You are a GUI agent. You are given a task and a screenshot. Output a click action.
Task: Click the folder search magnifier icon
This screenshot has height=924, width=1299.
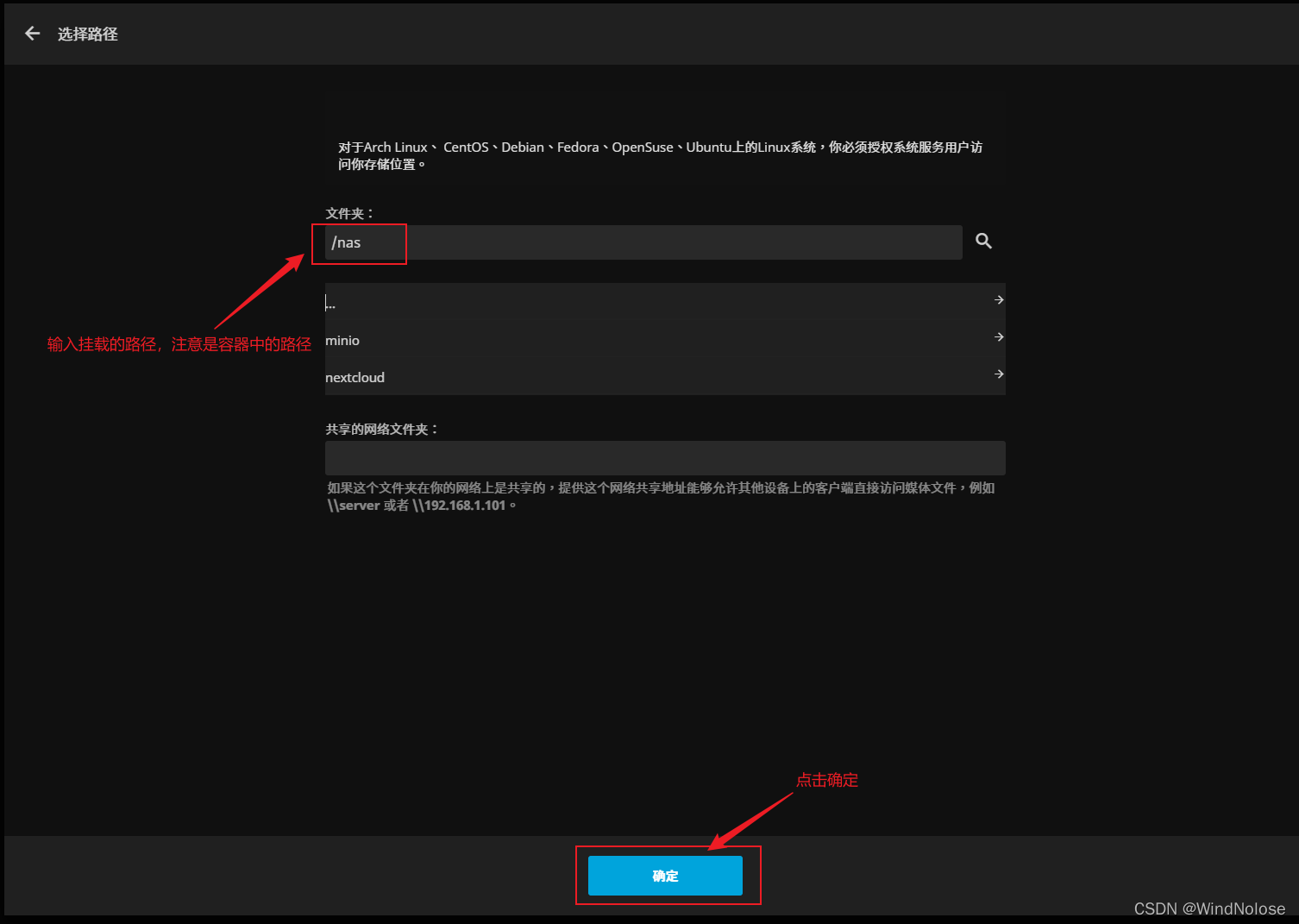(x=983, y=242)
